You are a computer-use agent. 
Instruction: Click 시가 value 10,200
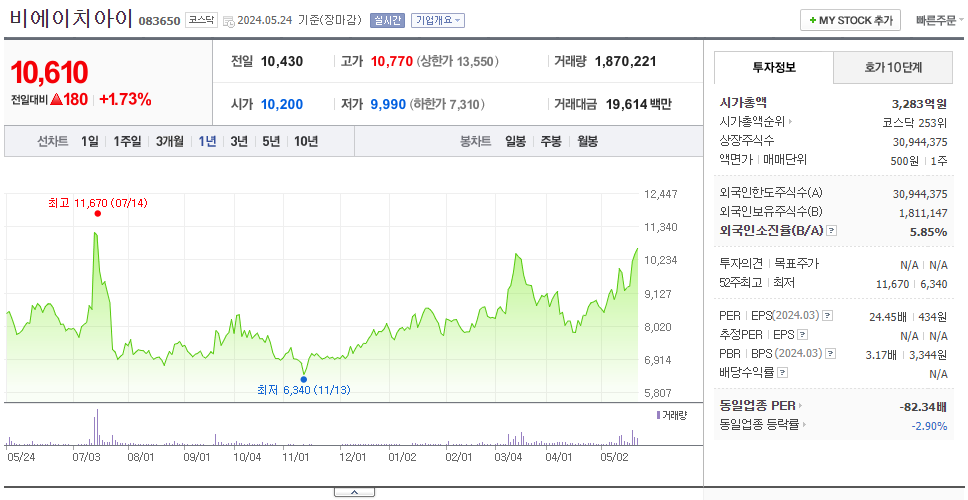(282, 104)
